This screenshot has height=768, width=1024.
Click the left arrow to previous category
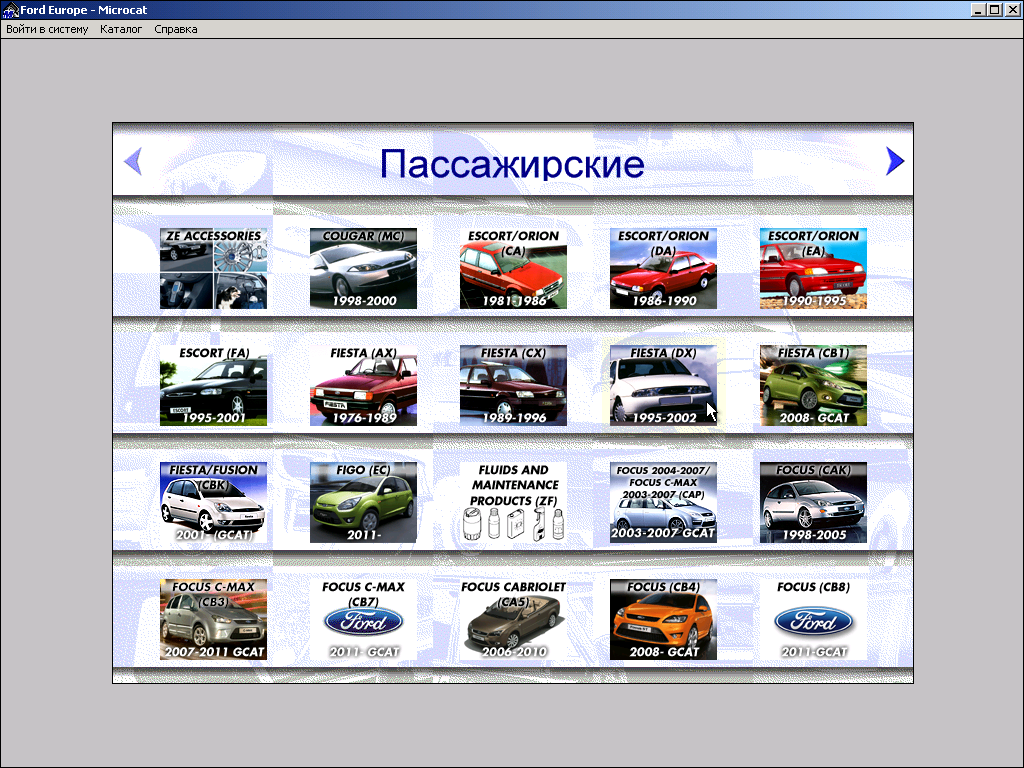[x=133, y=161]
